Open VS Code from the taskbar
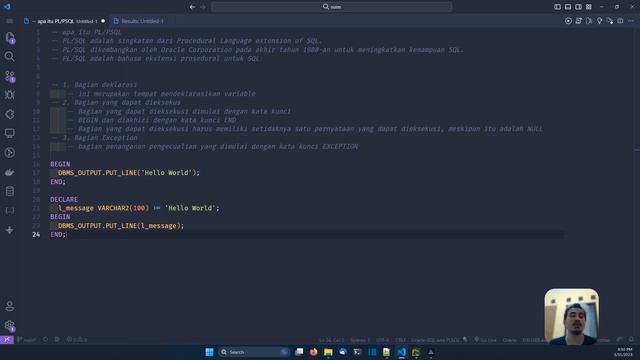This screenshot has height=360, width=640. pyautogui.click(x=402, y=352)
